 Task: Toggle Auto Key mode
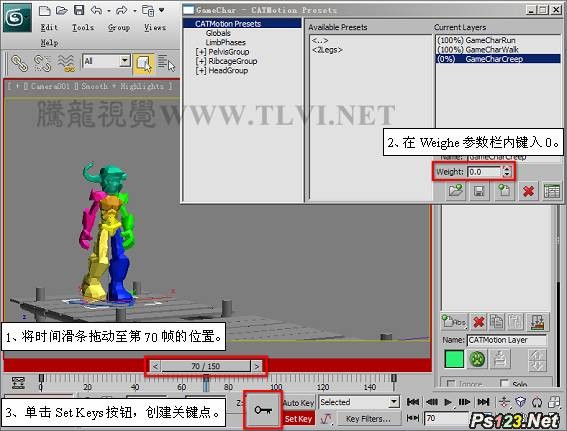tap(298, 403)
